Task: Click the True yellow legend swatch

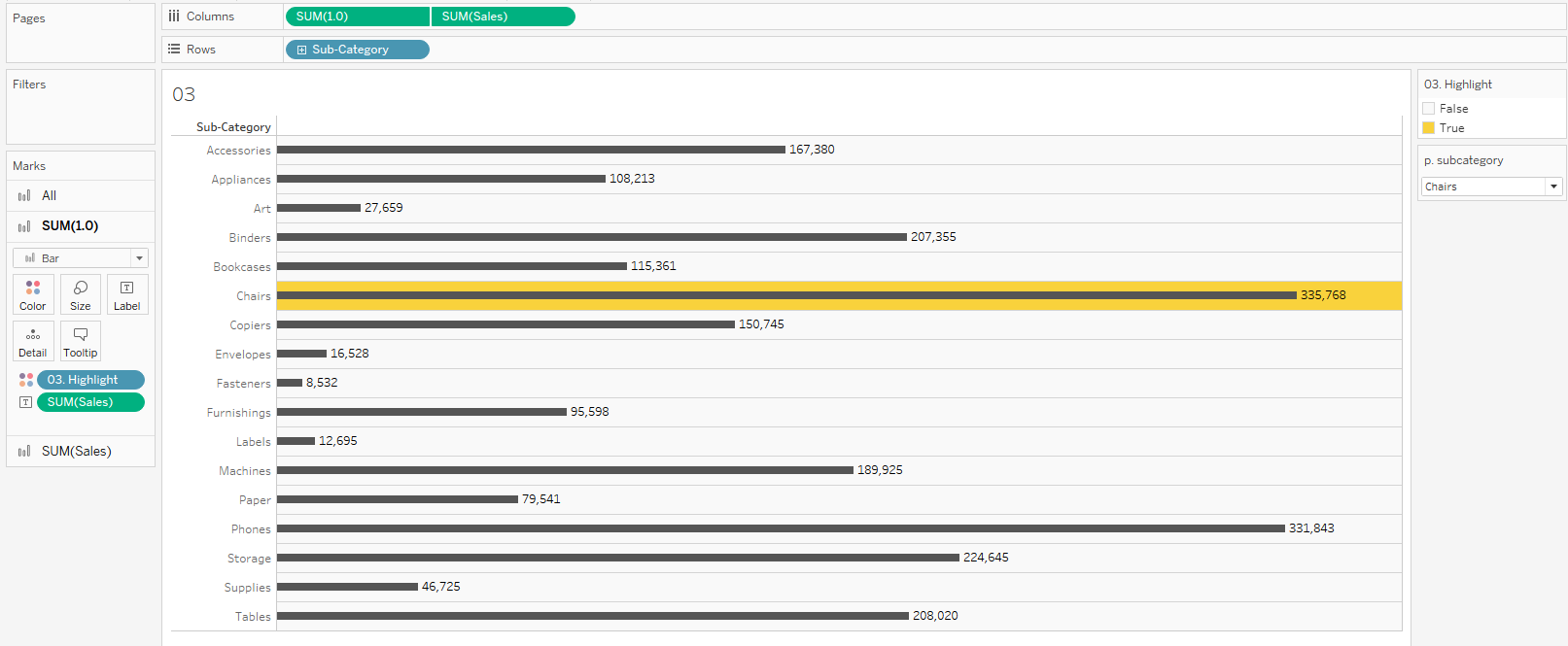Action: (x=1429, y=128)
